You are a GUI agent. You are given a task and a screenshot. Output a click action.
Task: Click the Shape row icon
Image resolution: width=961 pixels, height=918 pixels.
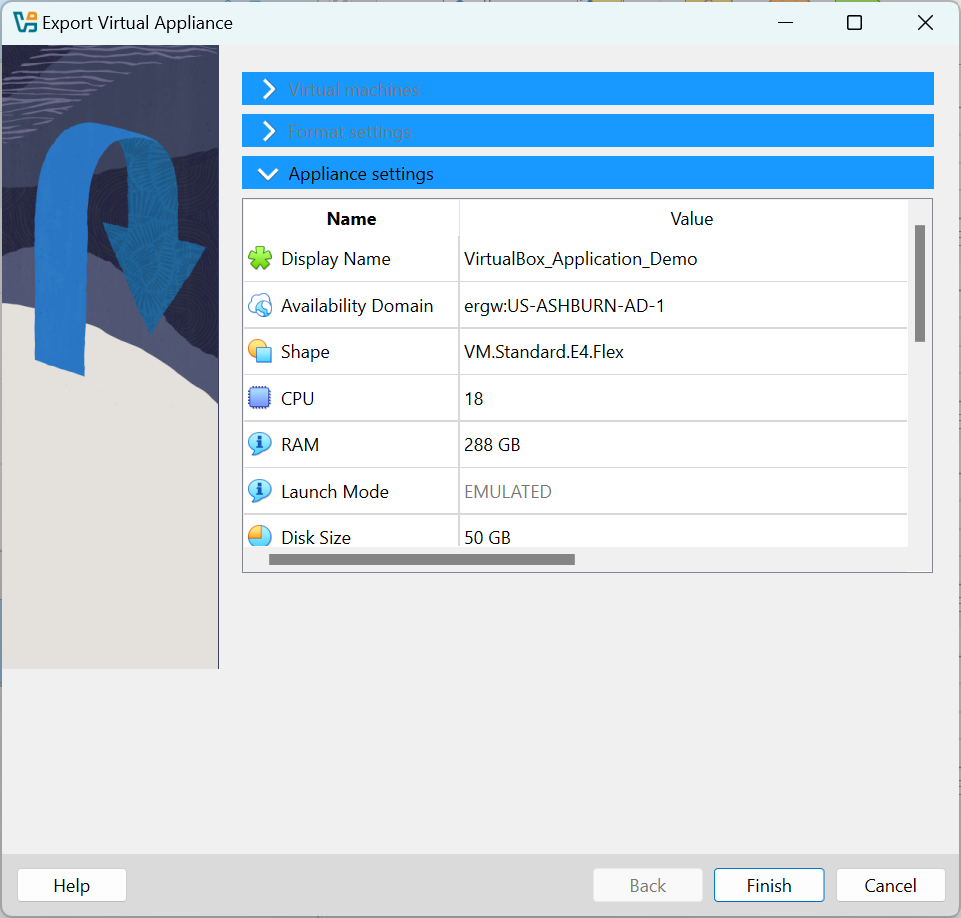point(260,351)
